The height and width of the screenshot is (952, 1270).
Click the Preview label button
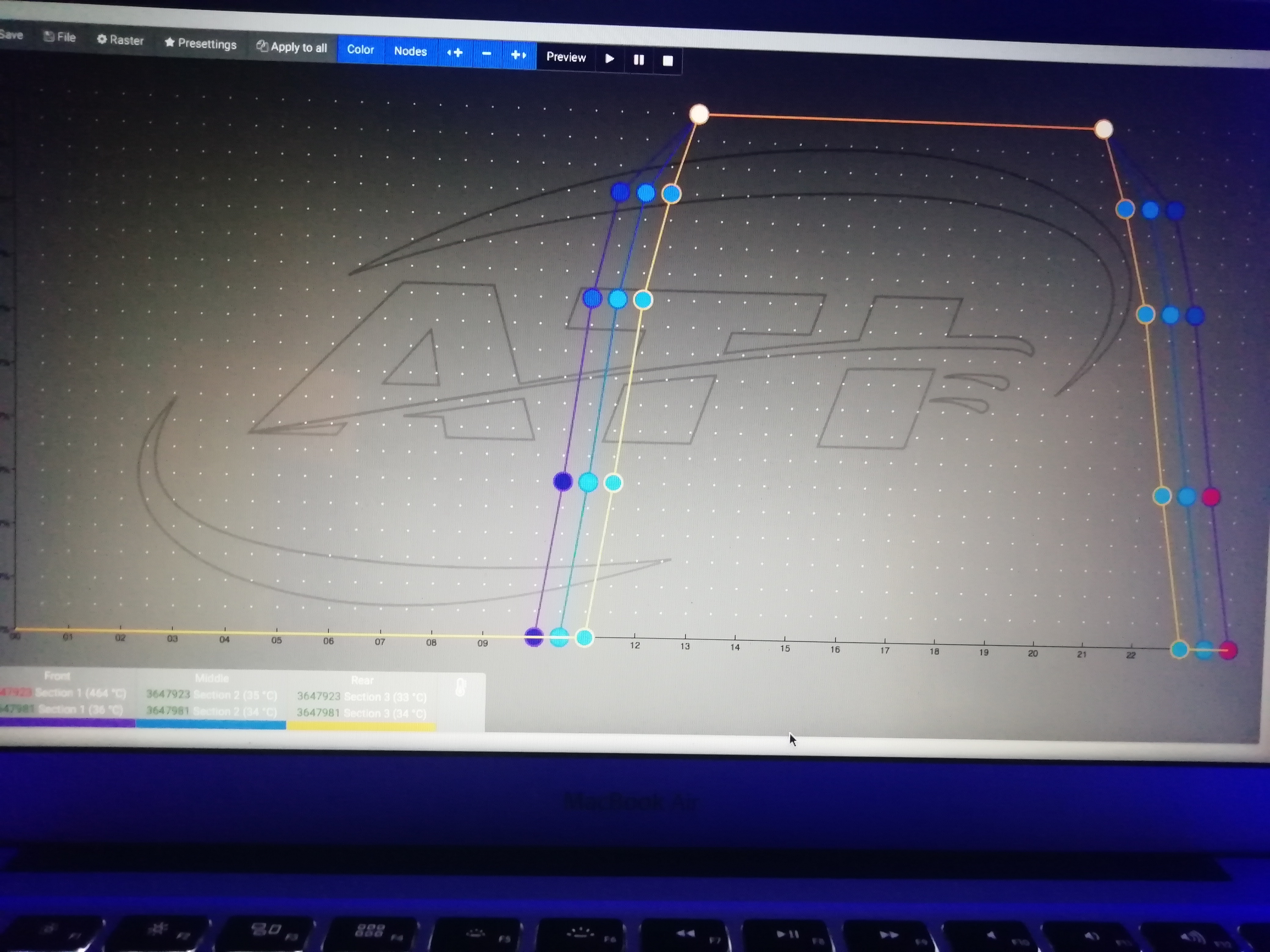coord(566,57)
